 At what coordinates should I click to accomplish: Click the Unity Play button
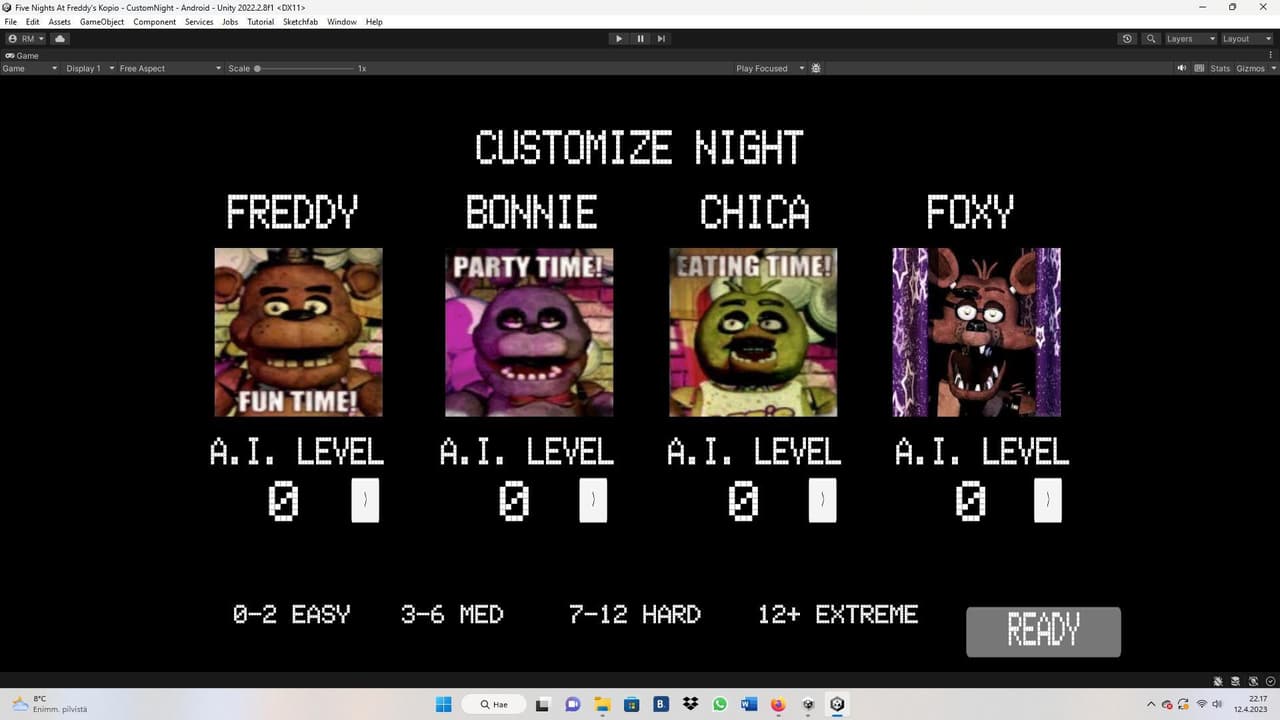click(x=618, y=38)
